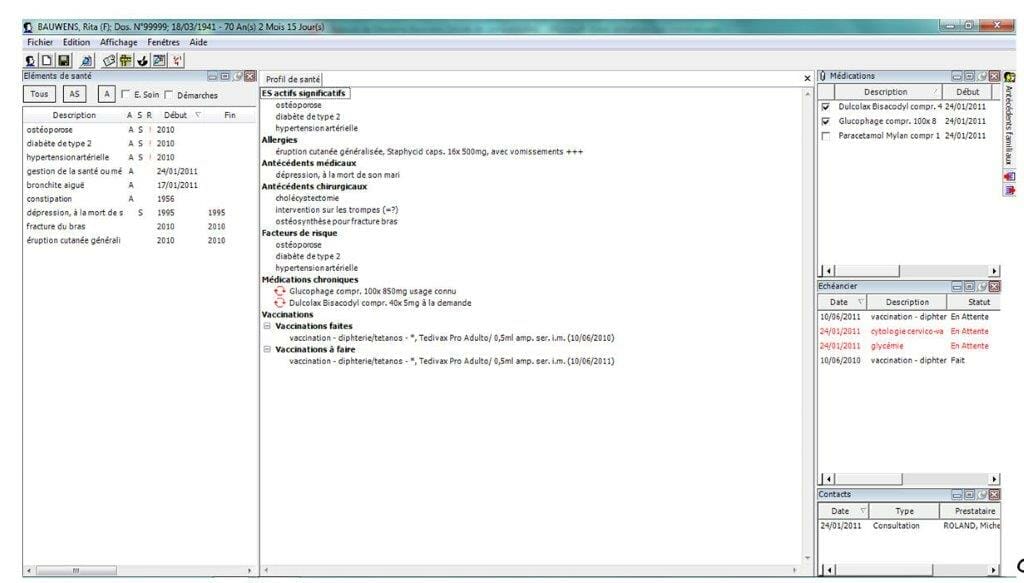The width and height of the screenshot is (1024, 583).
Task: Open the Affichage menu
Action: 118,42
